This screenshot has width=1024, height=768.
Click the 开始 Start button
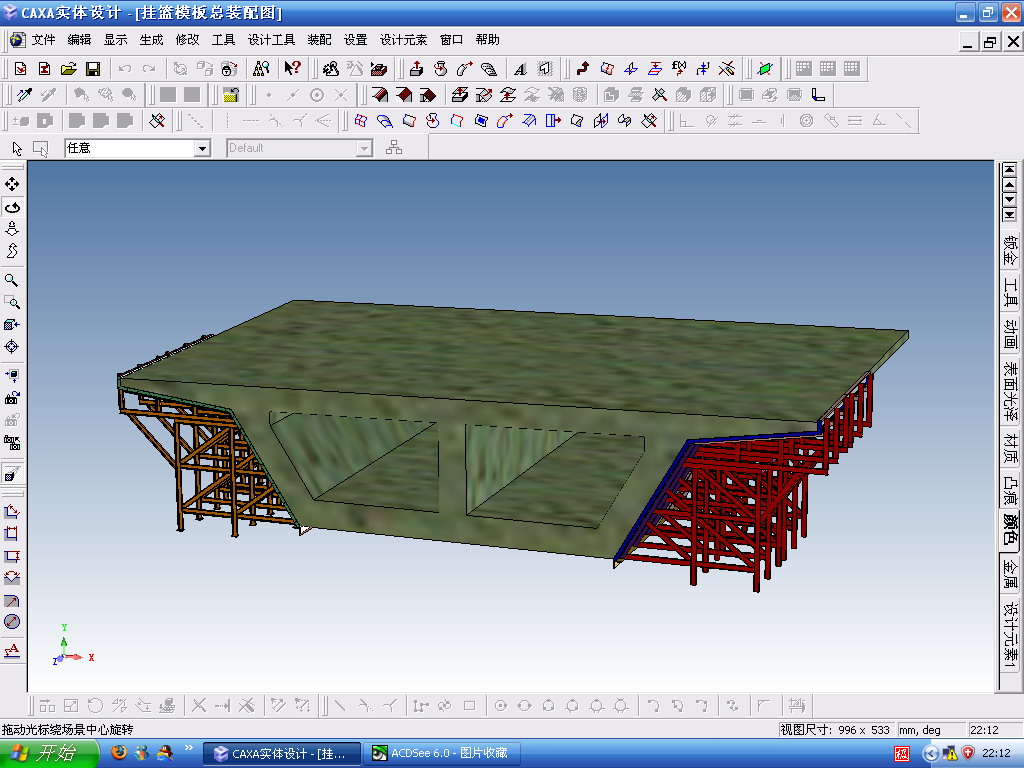(43, 753)
